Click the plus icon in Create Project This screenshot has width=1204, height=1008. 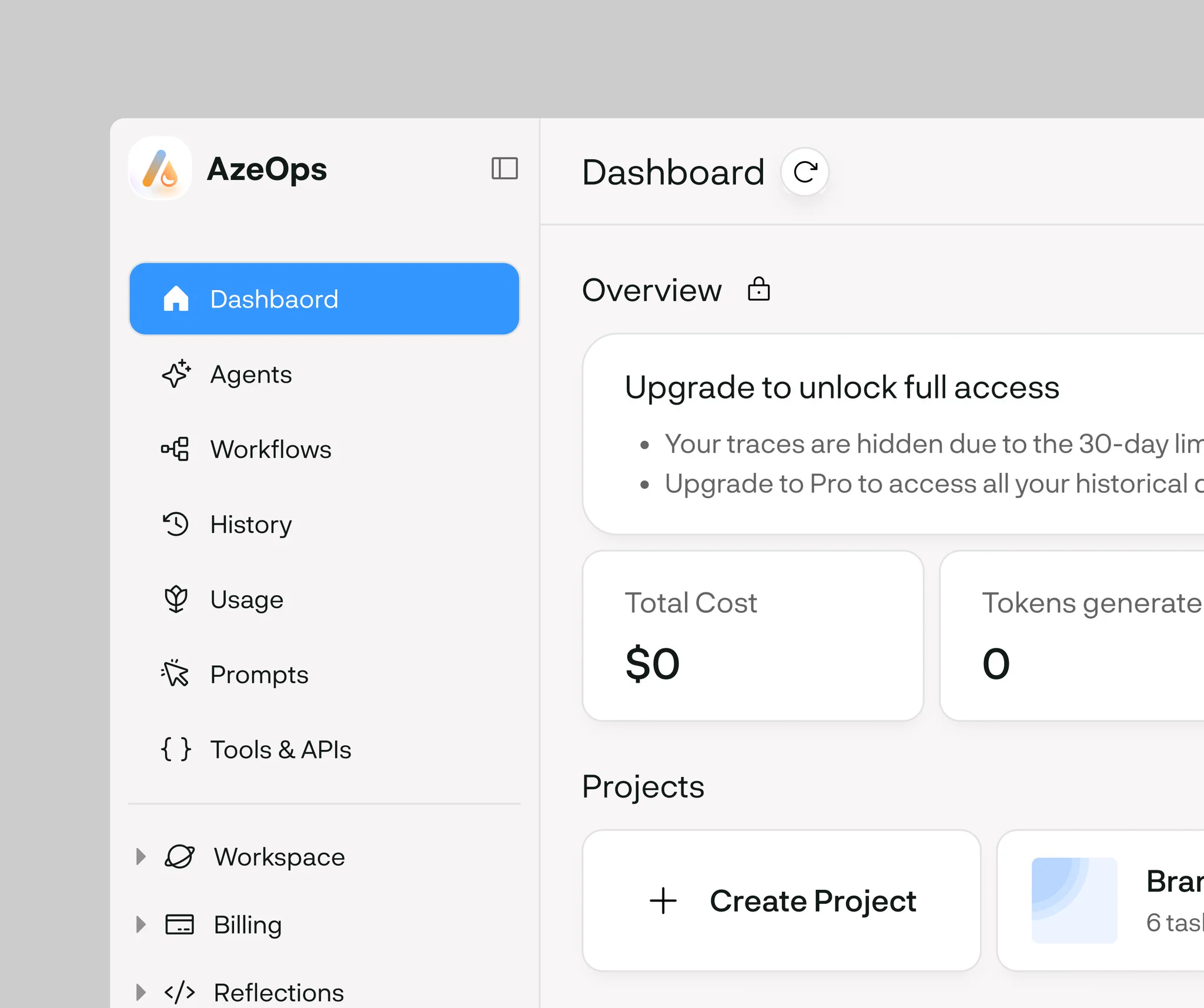tap(663, 900)
